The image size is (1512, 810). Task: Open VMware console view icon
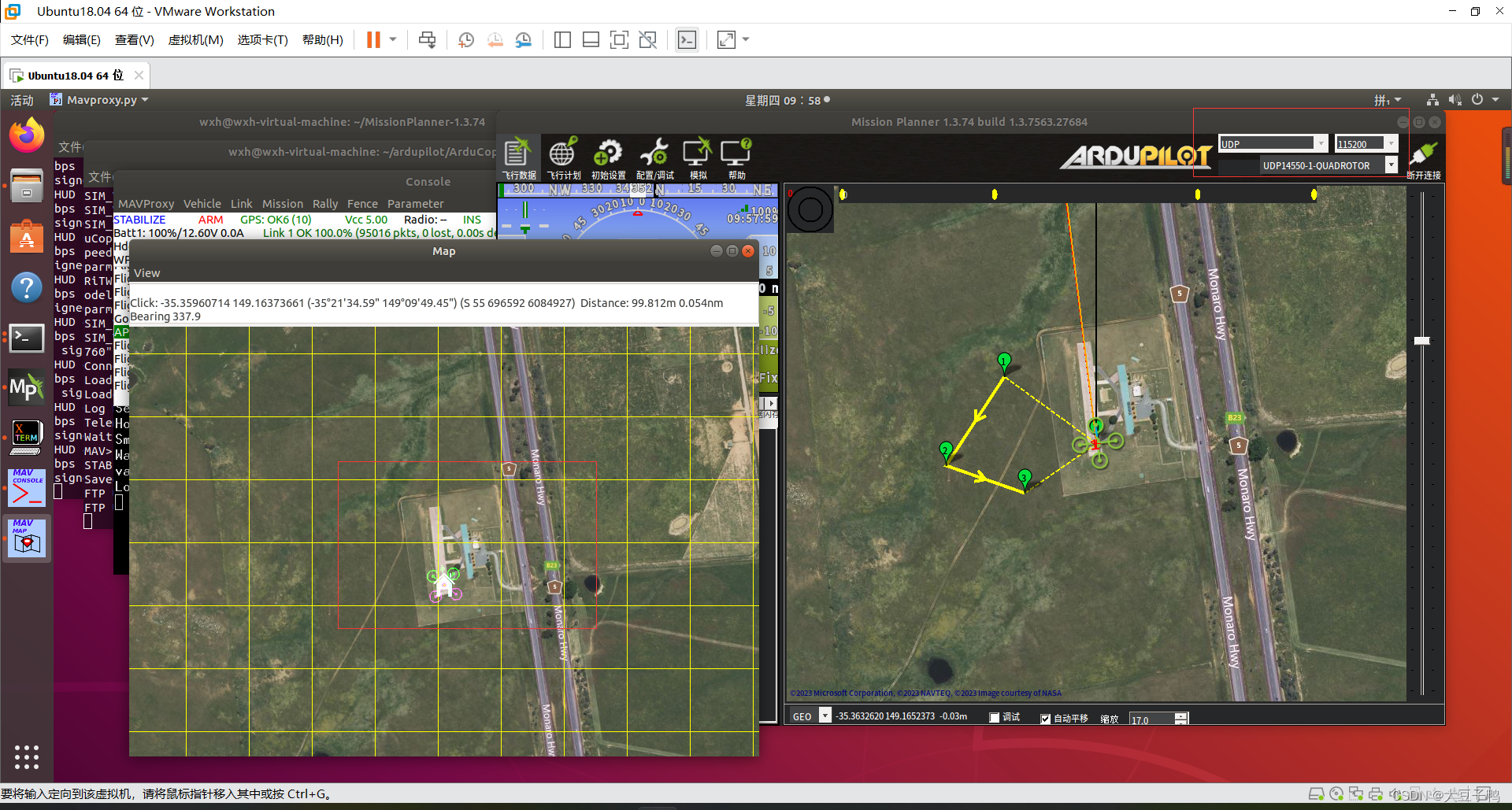coord(687,39)
